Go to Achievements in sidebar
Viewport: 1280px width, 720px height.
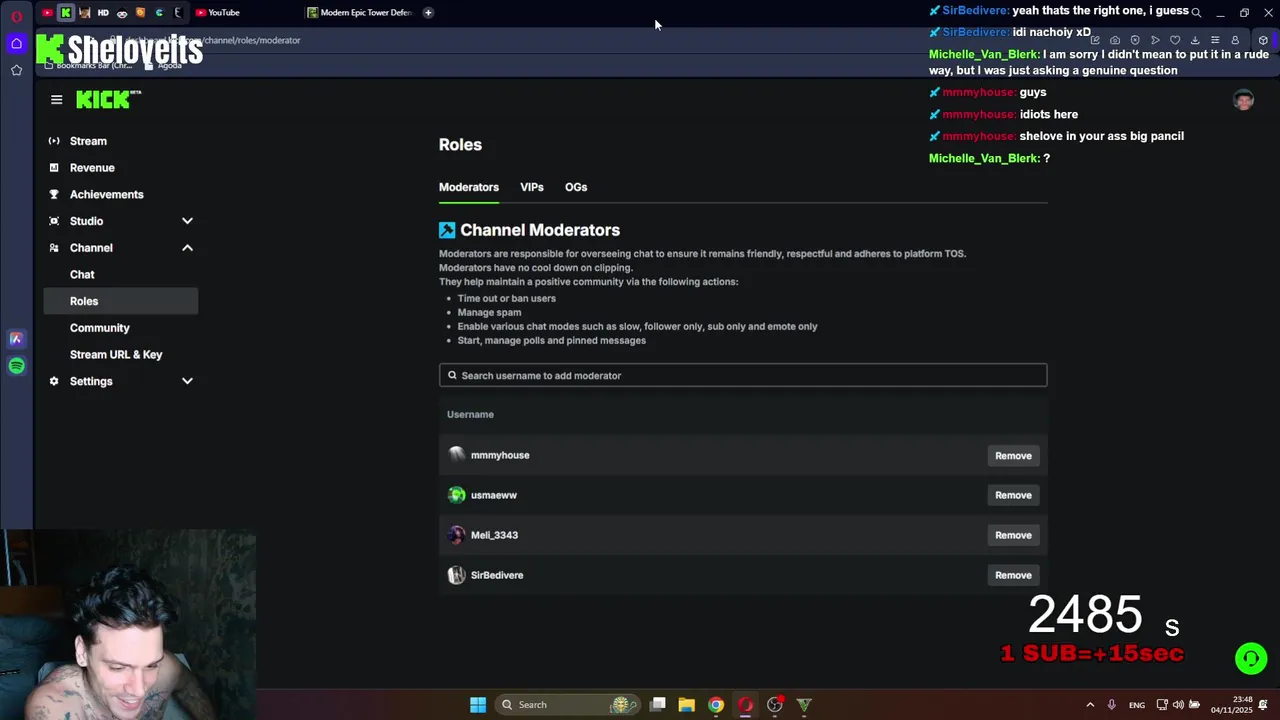pyautogui.click(x=107, y=194)
